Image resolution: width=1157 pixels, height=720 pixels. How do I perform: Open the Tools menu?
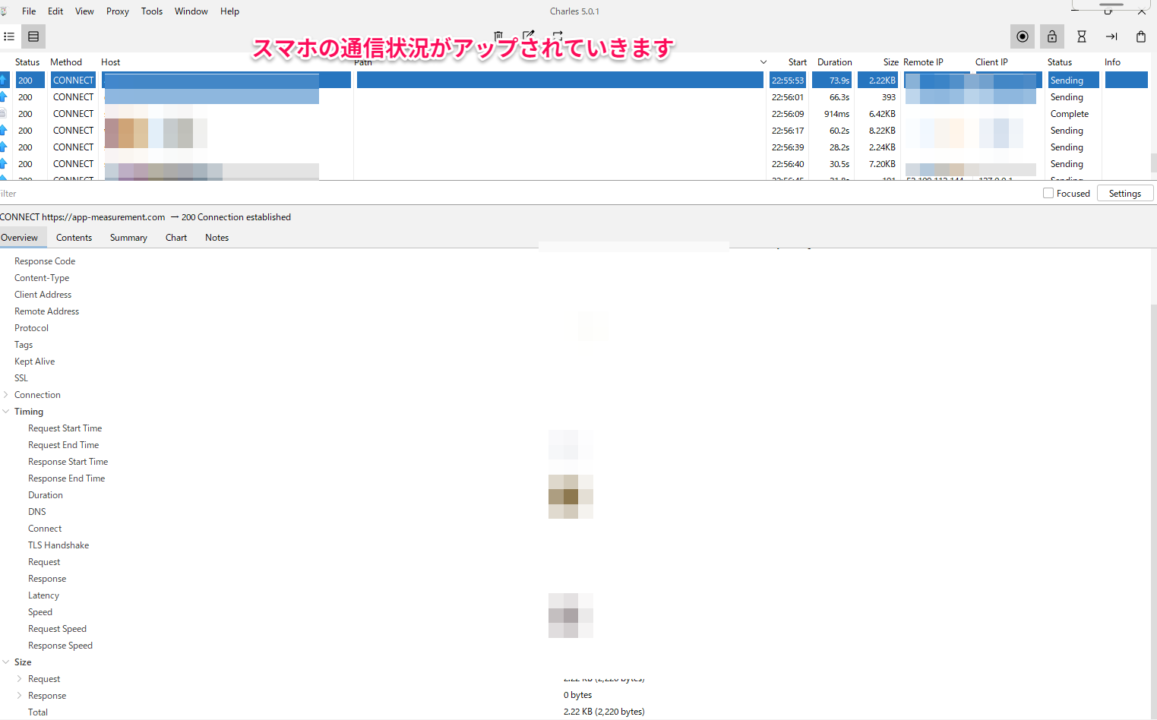click(151, 11)
